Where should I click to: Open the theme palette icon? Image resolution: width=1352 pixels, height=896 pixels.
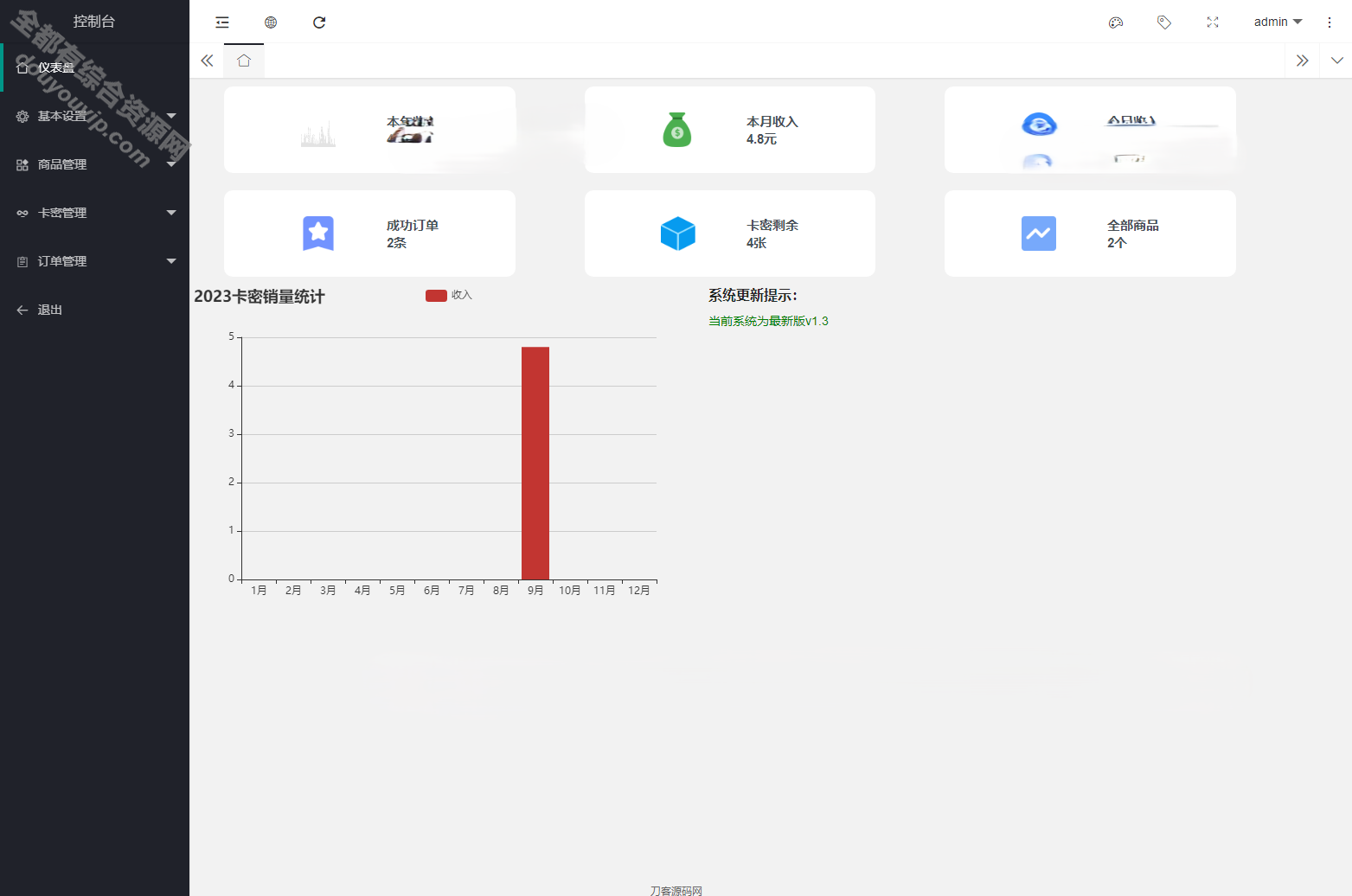(1116, 22)
